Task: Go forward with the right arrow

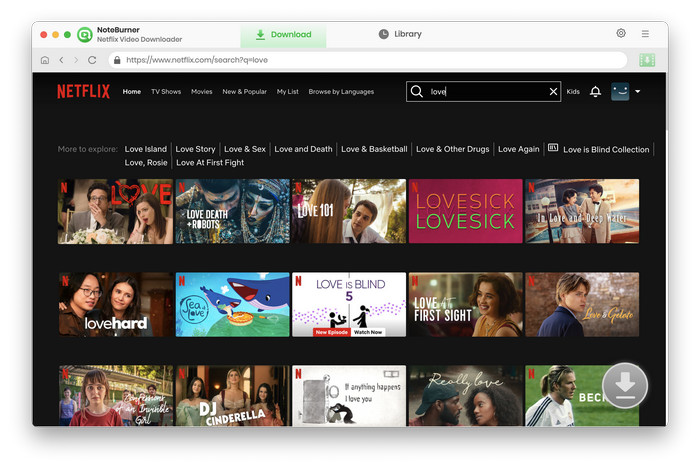Action: pyautogui.click(x=76, y=60)
